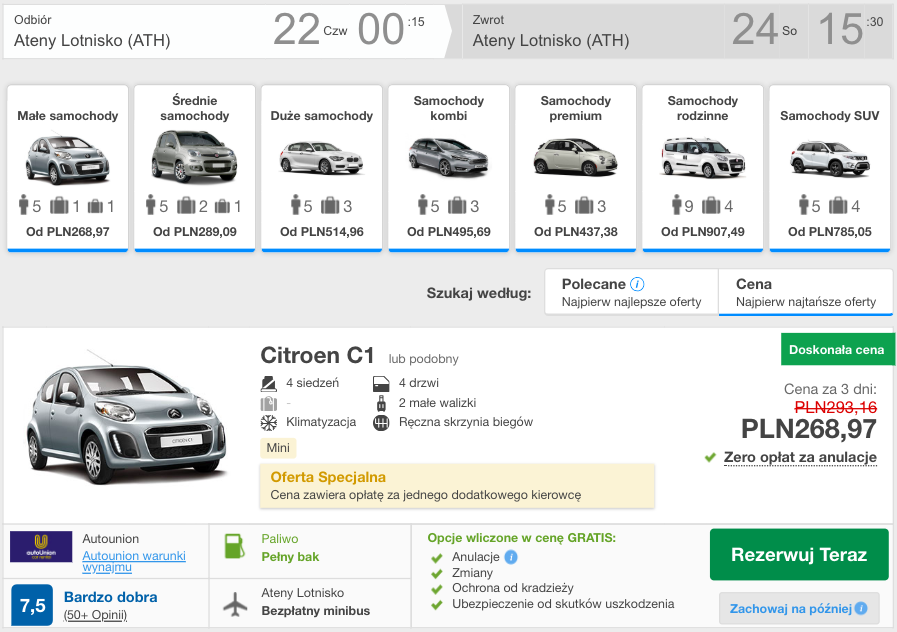The height and width of the screenshot is (632, 897).
Task: Click the luggage icon in Samochody SUV card
Action: (x=838, y=205)
